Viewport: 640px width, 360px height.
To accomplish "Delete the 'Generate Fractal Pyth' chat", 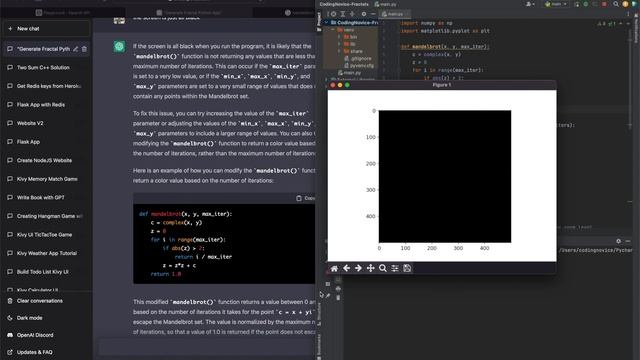I will point(84,49).
